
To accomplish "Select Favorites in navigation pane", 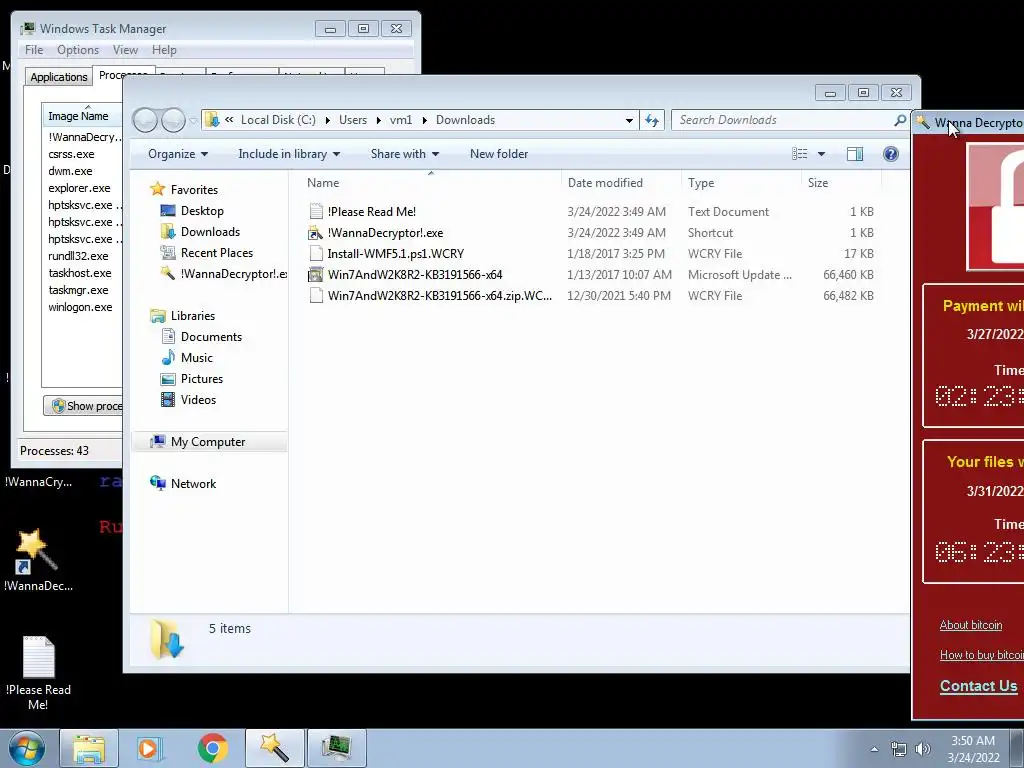I will click(x=194, y=190).
